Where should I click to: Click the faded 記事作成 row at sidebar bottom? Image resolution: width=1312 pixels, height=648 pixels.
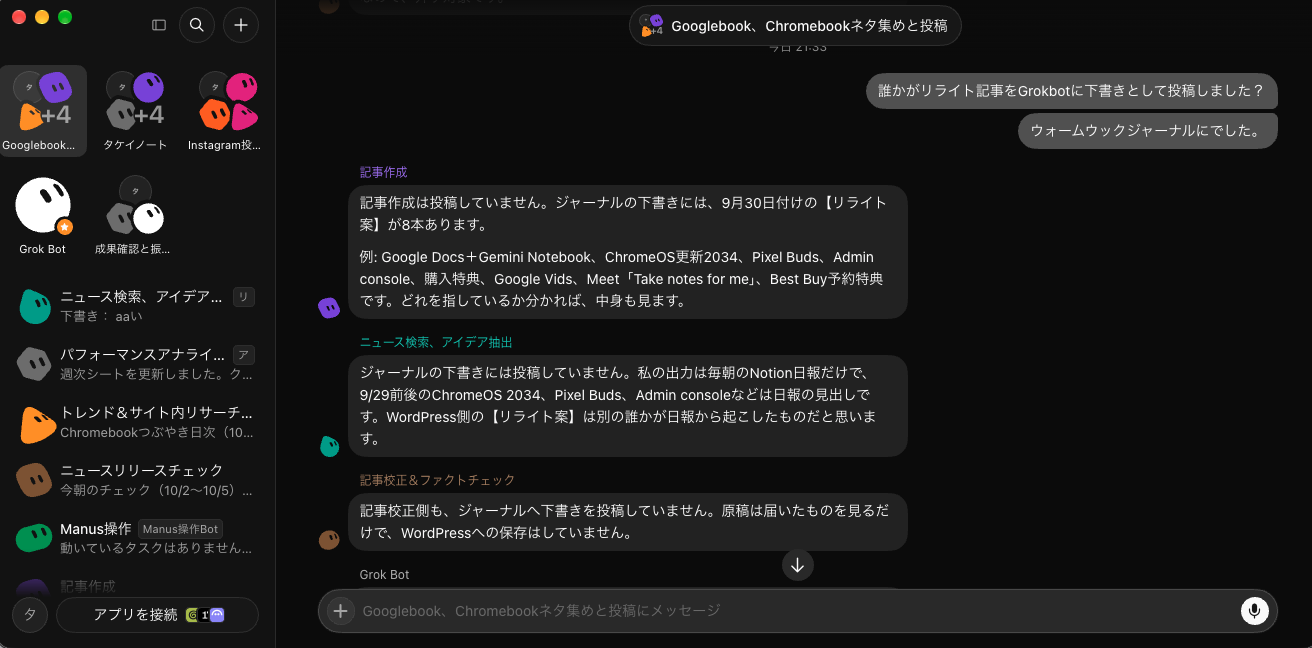(x=137, y=585)
